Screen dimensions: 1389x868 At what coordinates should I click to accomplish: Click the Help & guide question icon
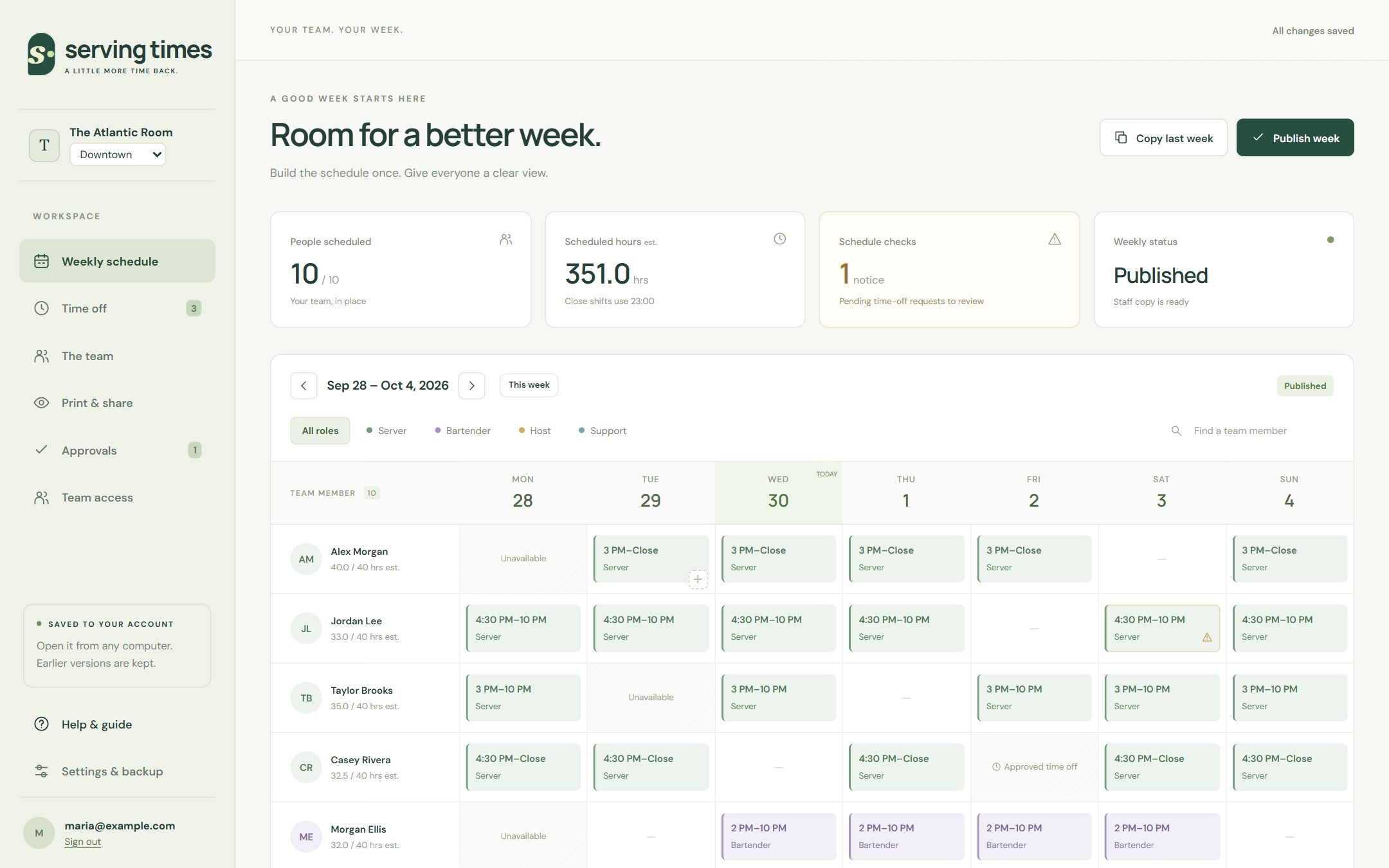[41, 724]
